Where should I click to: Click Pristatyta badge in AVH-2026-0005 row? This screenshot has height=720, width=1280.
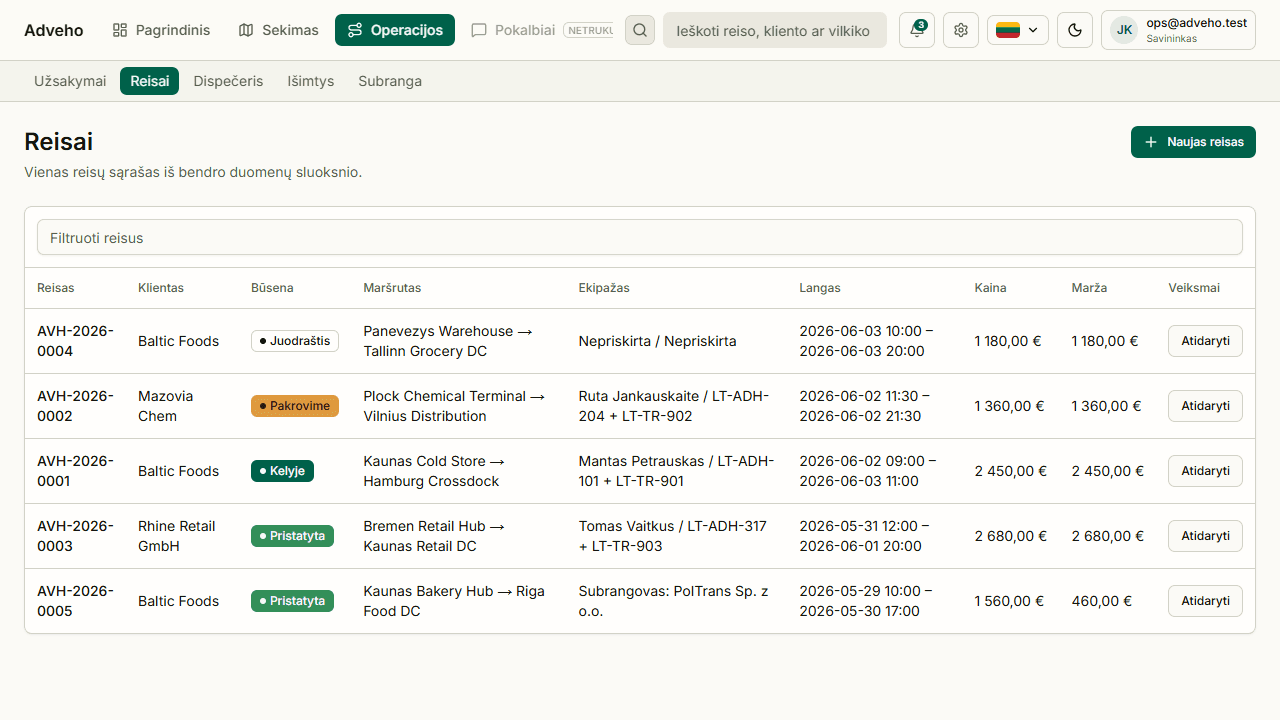pyautogui.click(x=292, y=601)
